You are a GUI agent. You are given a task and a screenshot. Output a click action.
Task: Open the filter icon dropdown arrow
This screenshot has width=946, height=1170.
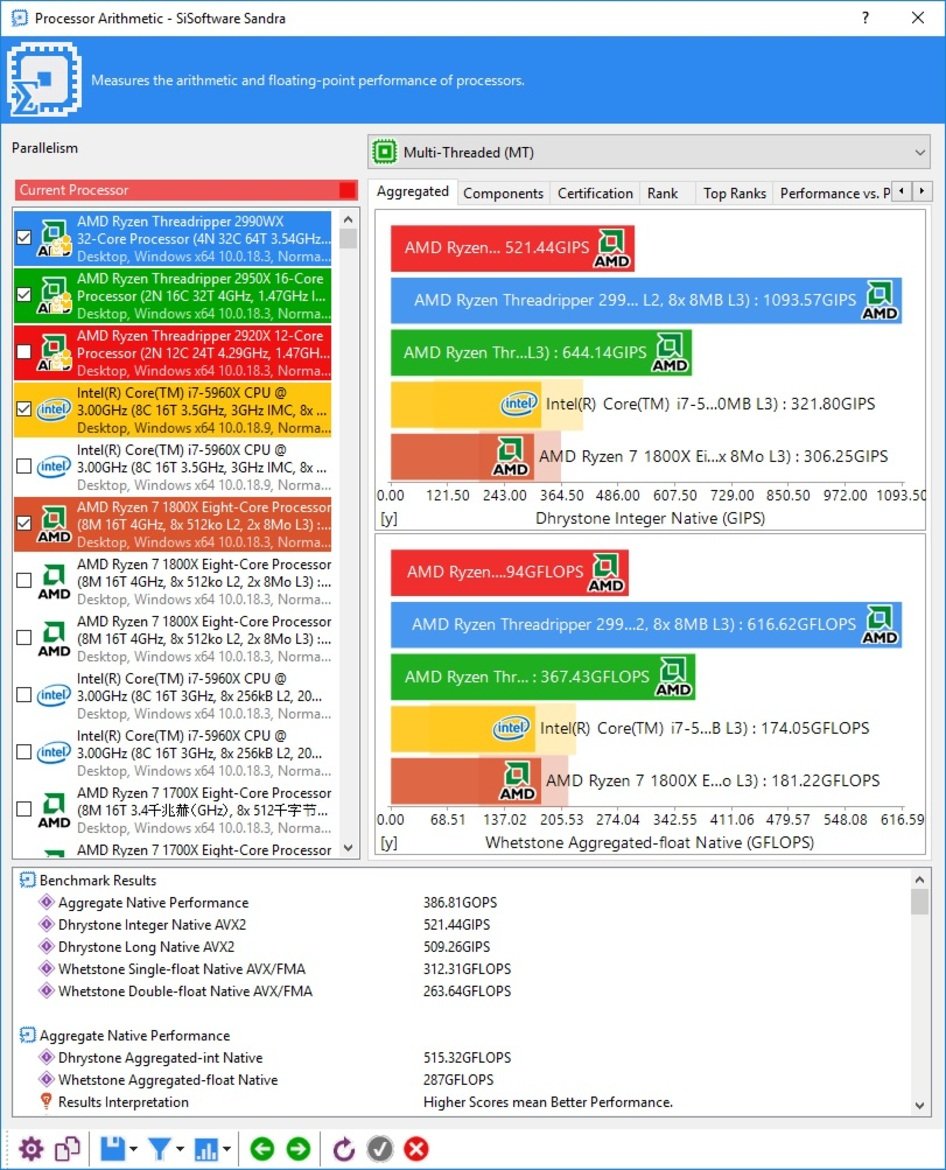pos(180,1149)
